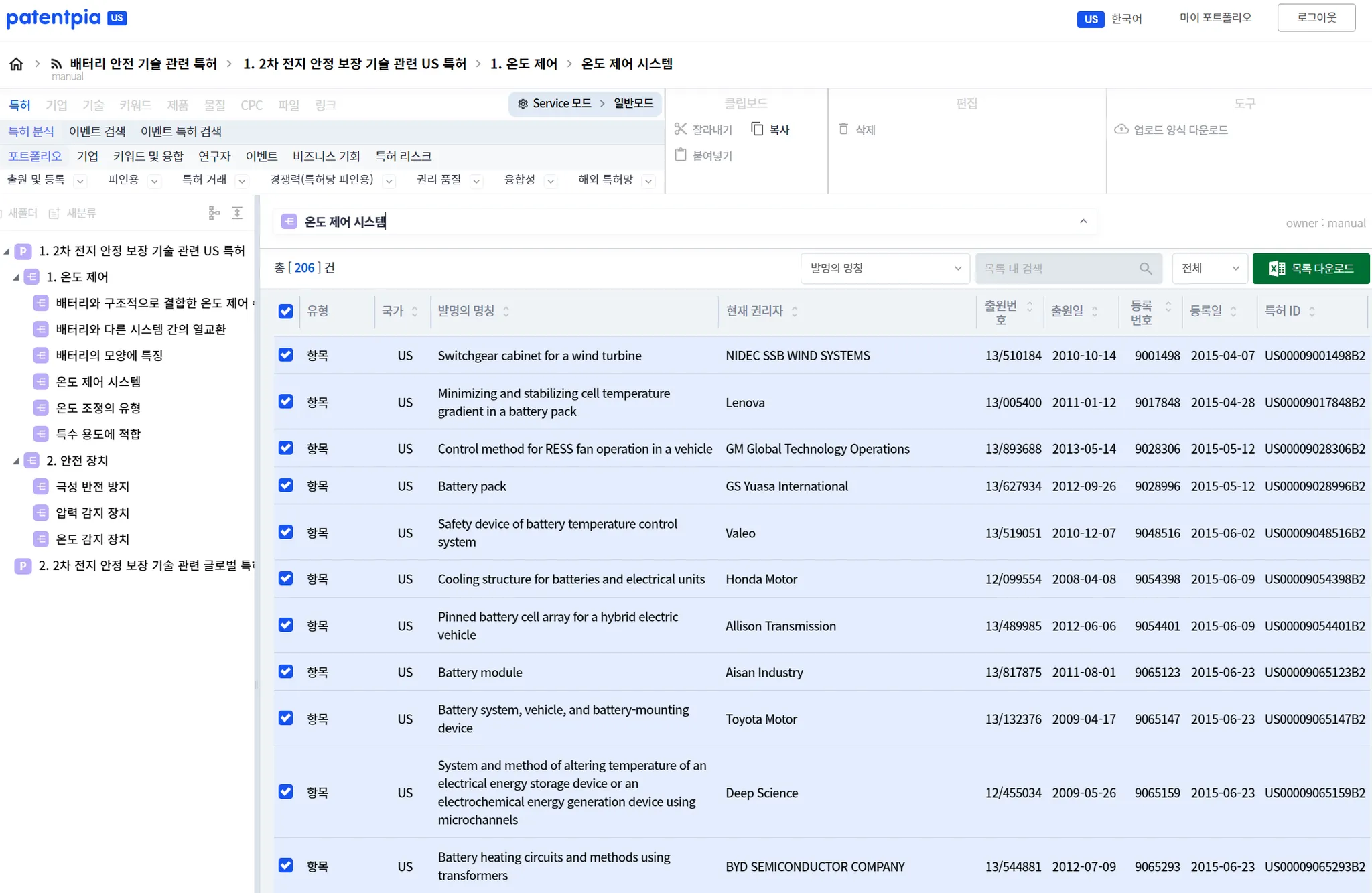This screenshot has height=893, width=1372.
Task: Collapse the 1. 온도 제어 tree node
Action: point(16,277)
